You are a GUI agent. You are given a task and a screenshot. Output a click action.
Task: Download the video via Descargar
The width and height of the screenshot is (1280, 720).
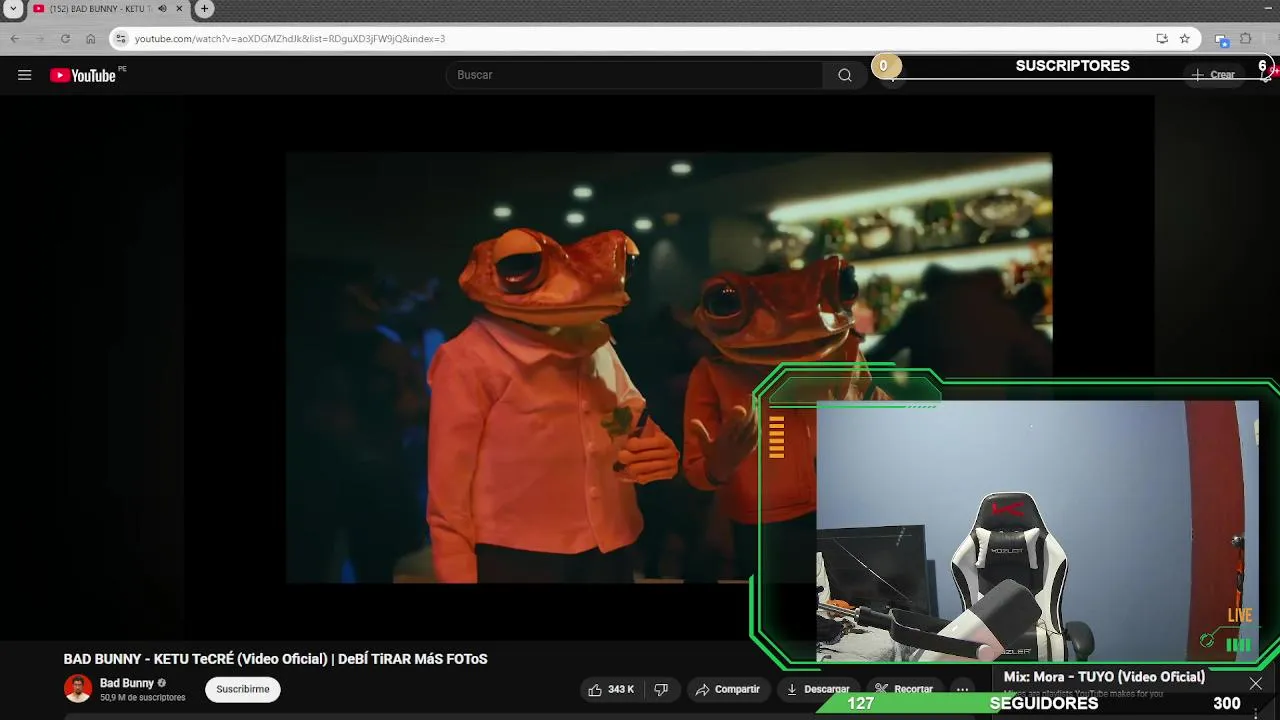tap(818, 689)
